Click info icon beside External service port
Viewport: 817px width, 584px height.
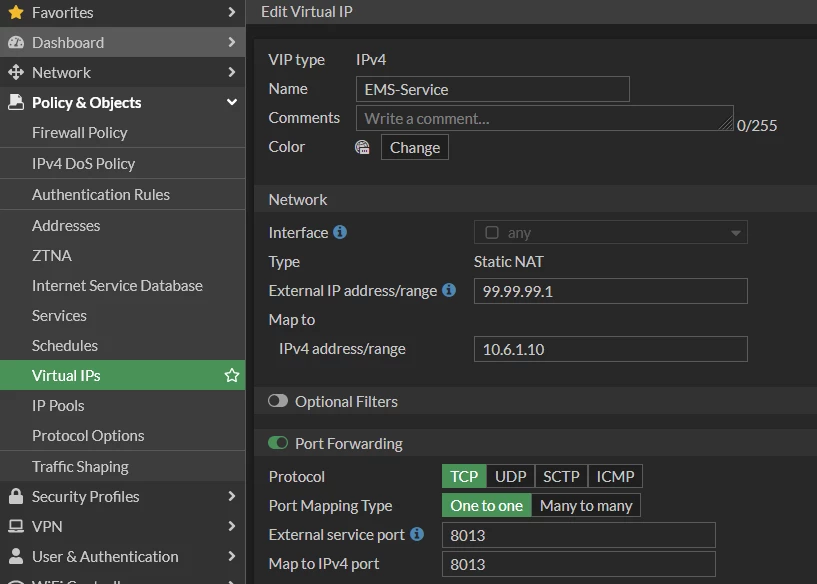point(417,534)
